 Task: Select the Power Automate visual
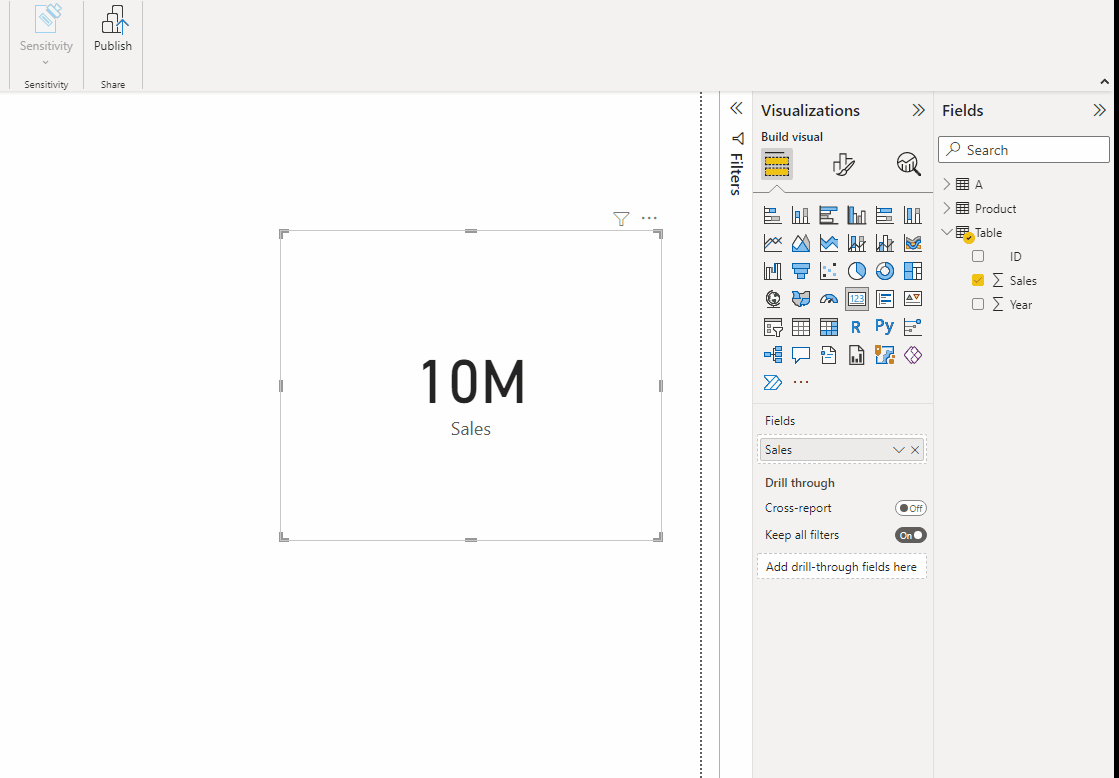[x=772, y=383]
